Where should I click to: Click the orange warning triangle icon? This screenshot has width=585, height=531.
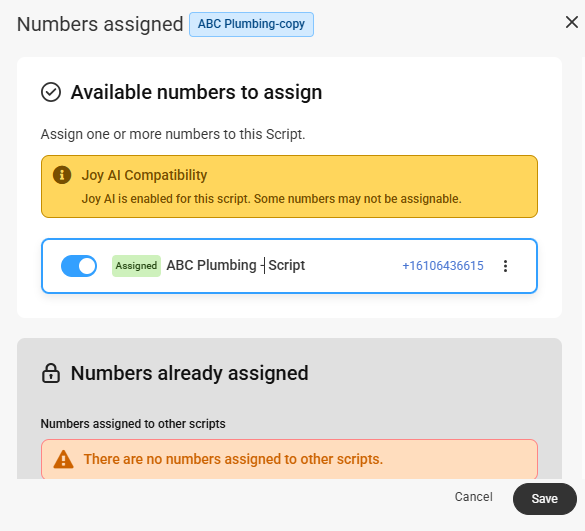pyautogui.click(x=63, y=459)
